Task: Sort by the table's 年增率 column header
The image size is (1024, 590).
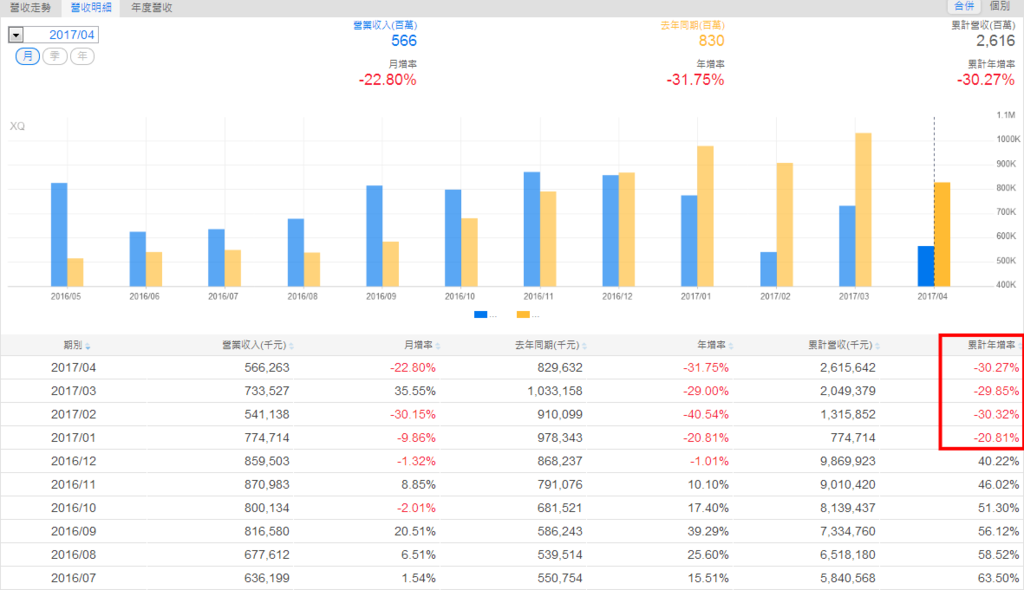Action: [711, 345]
